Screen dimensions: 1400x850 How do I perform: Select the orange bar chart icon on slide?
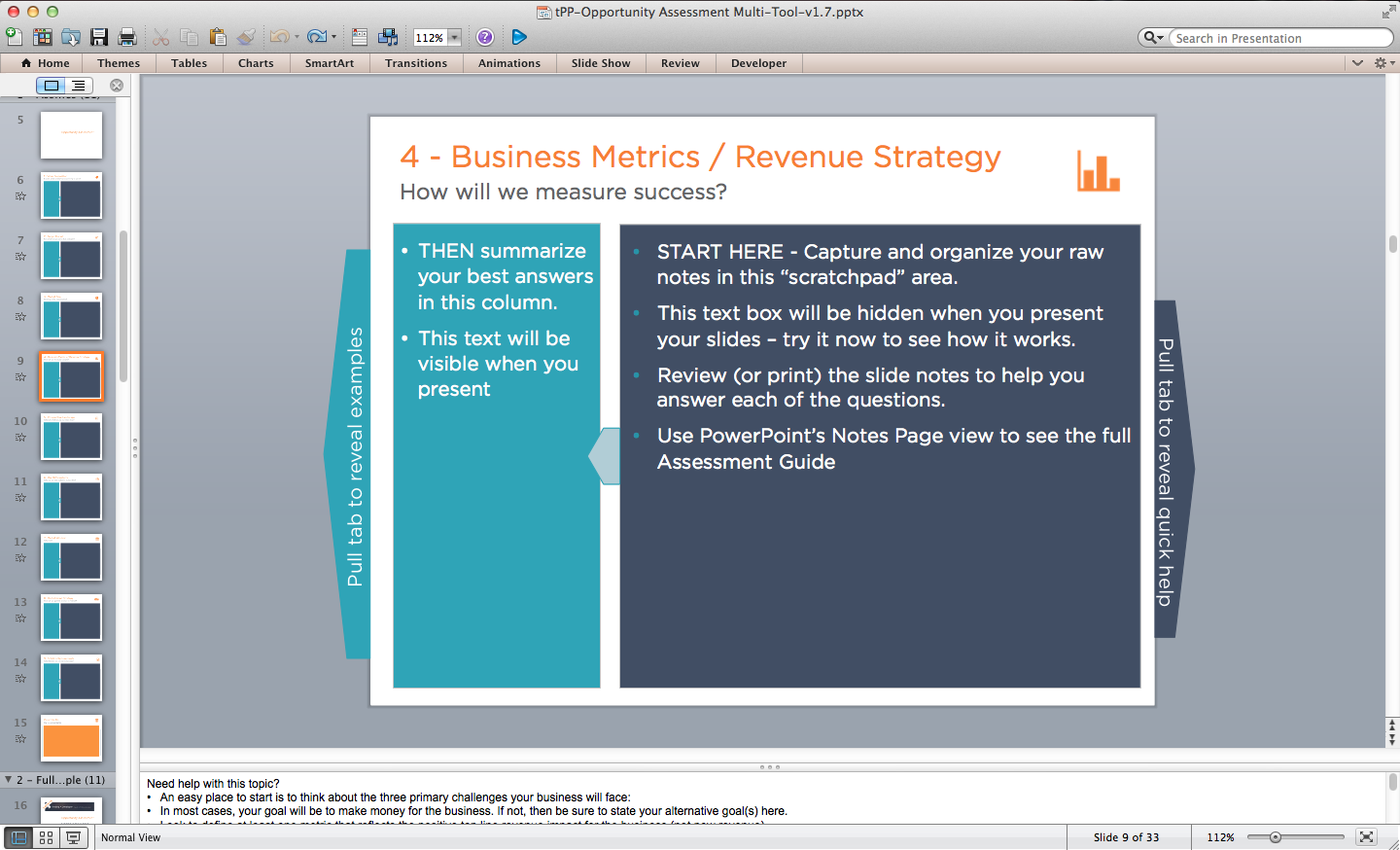point(1099,171)
